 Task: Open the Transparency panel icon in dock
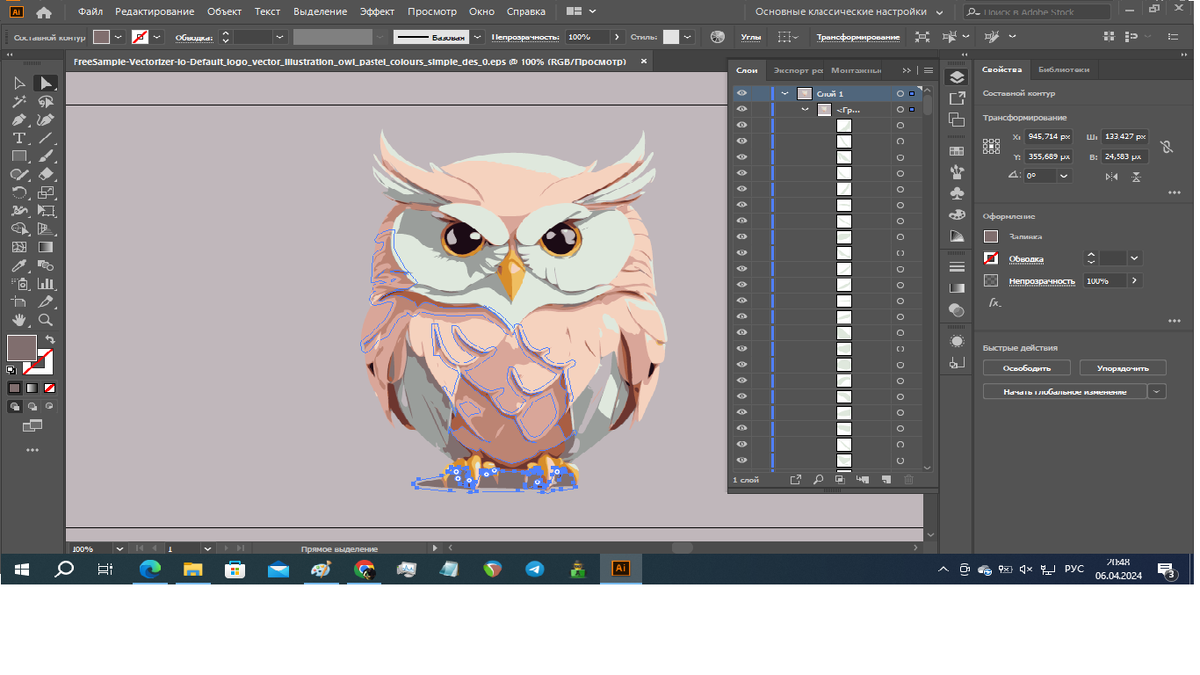tap(957, 310)
